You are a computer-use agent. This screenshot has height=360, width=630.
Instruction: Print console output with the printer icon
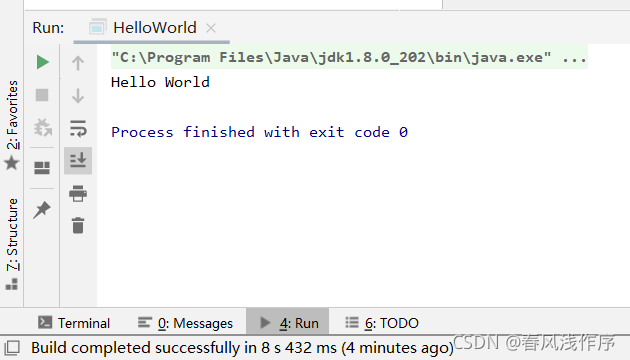click(x=78, y=193)
